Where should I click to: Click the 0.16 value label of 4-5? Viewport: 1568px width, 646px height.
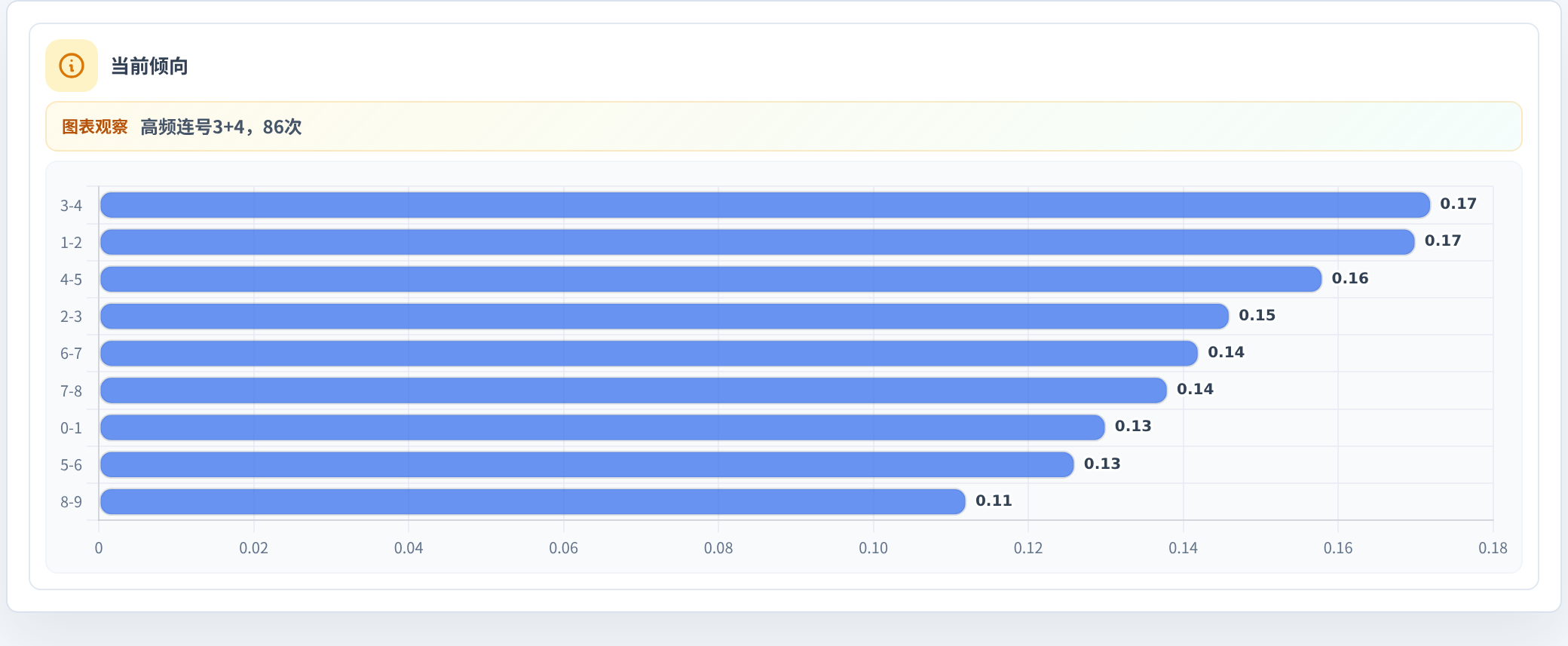pyautogui.click(x=1349, y=278)
